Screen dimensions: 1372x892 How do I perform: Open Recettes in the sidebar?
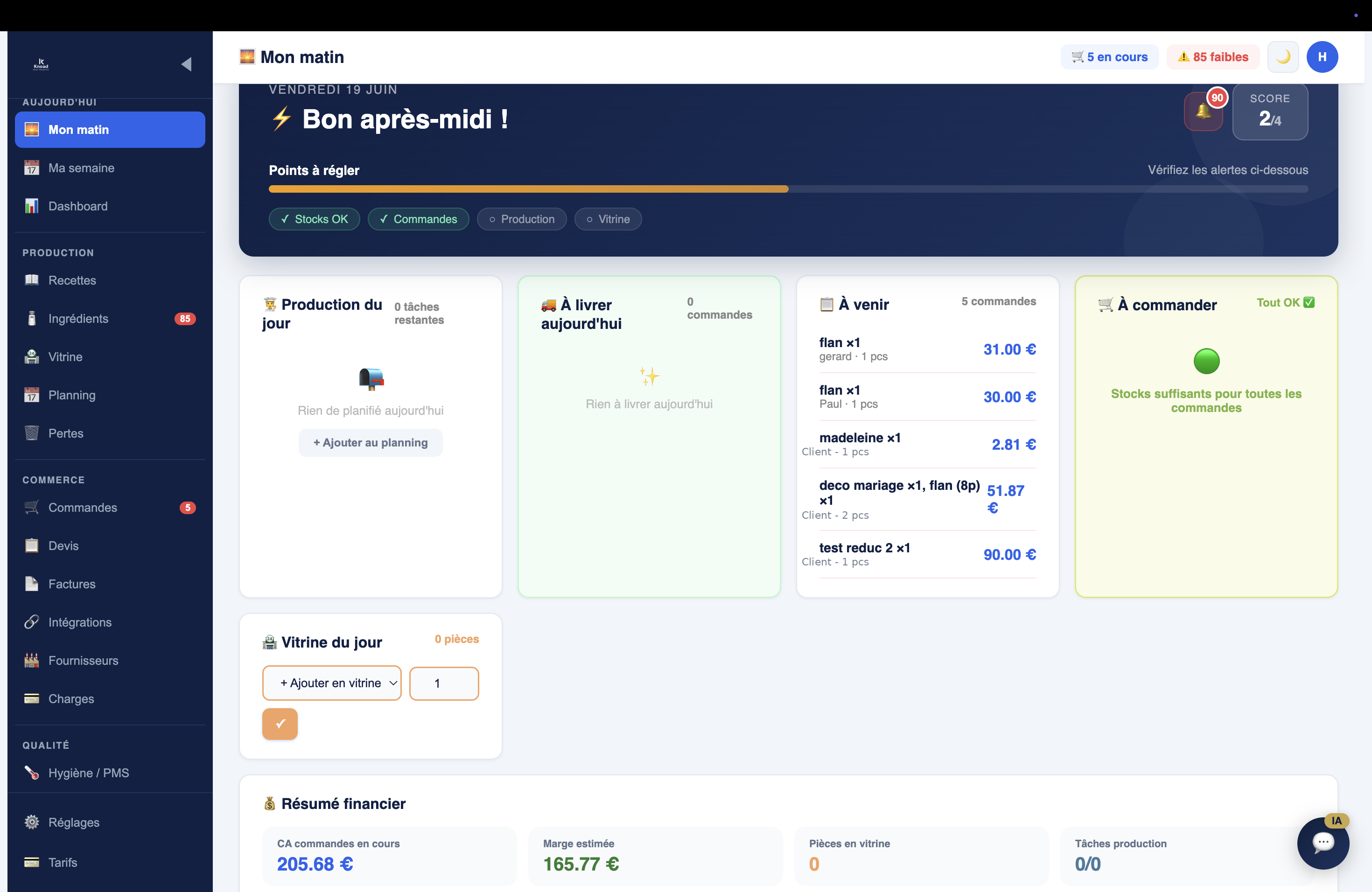(x=110, y=280)
